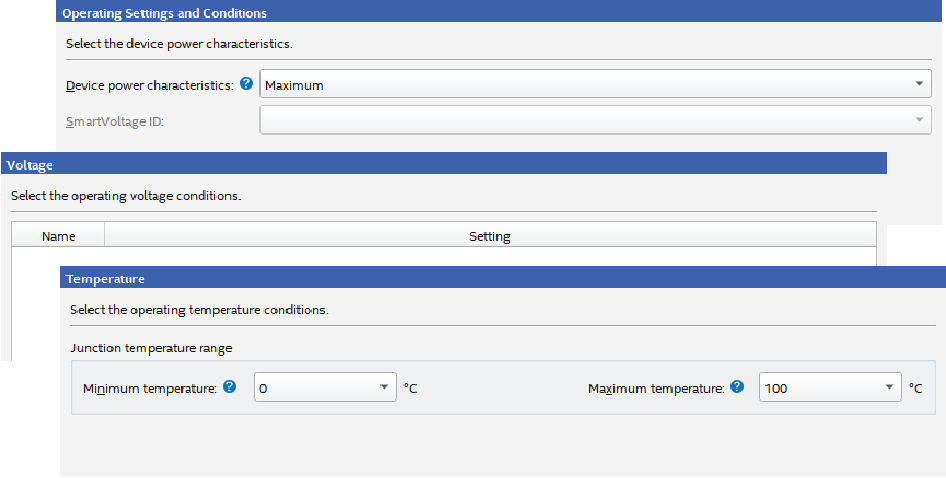
Task: Click the 'Maximum' value in power characteristics box
Action: point(295,85)
